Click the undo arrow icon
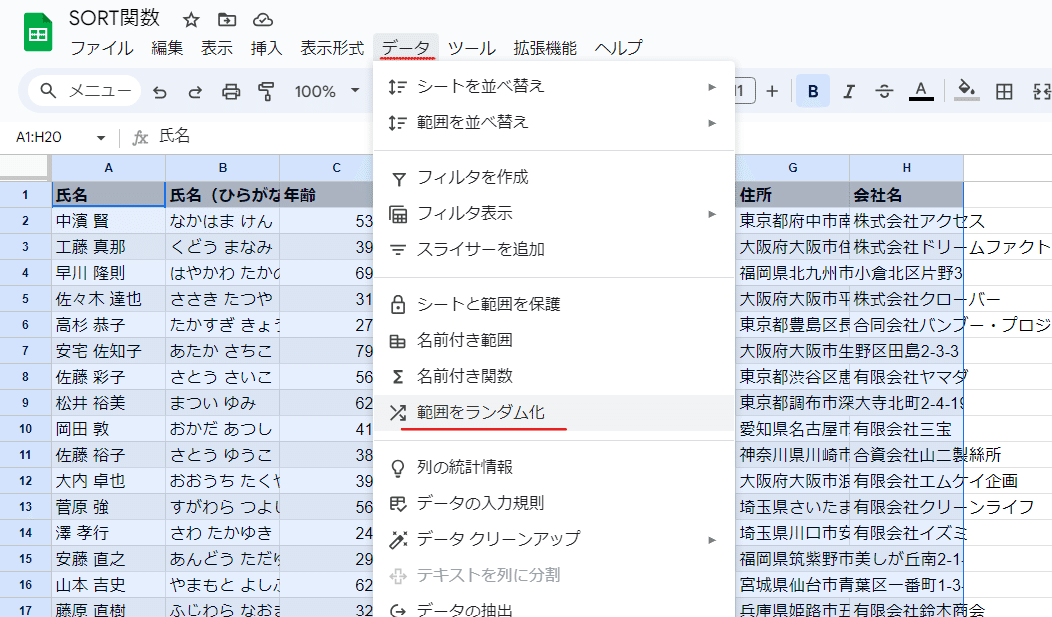Viewport: 1052px width, 617px height. pos(160,91)
